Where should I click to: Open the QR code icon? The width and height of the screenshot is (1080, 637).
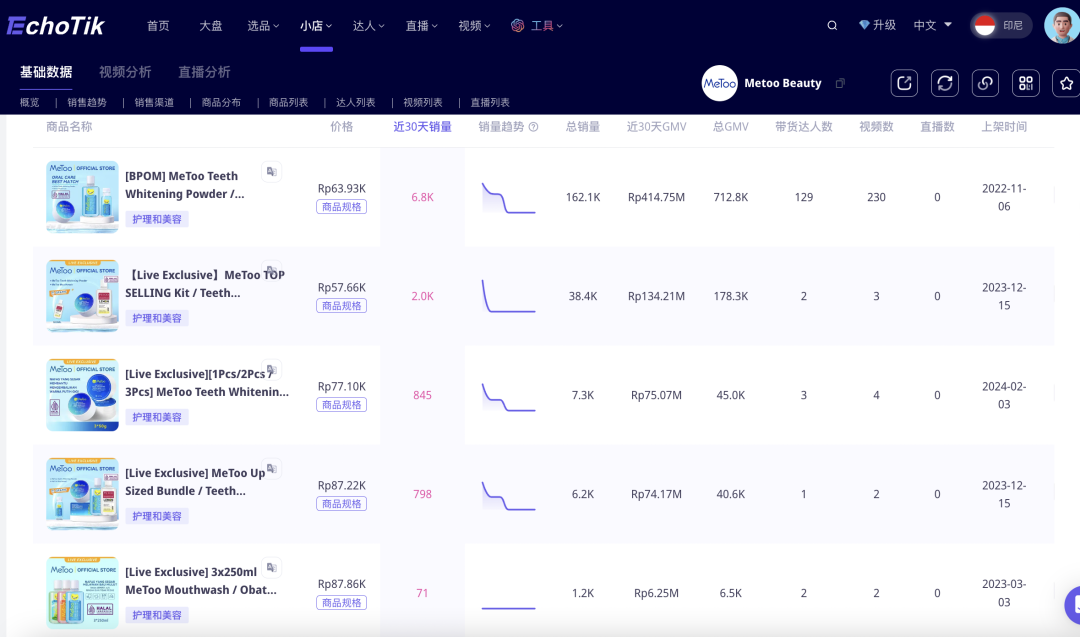(1025, 84)
